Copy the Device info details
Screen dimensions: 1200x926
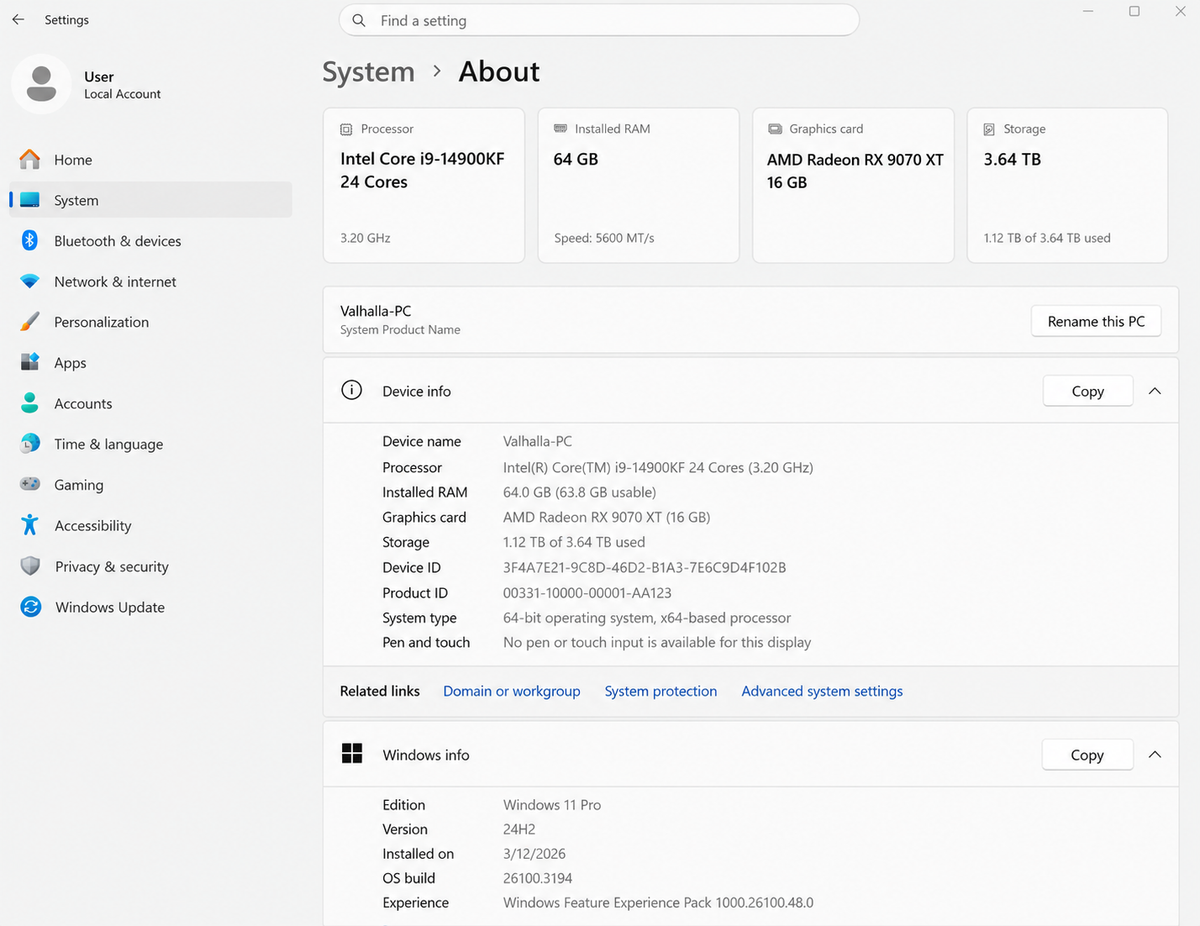pos(1088,391)
